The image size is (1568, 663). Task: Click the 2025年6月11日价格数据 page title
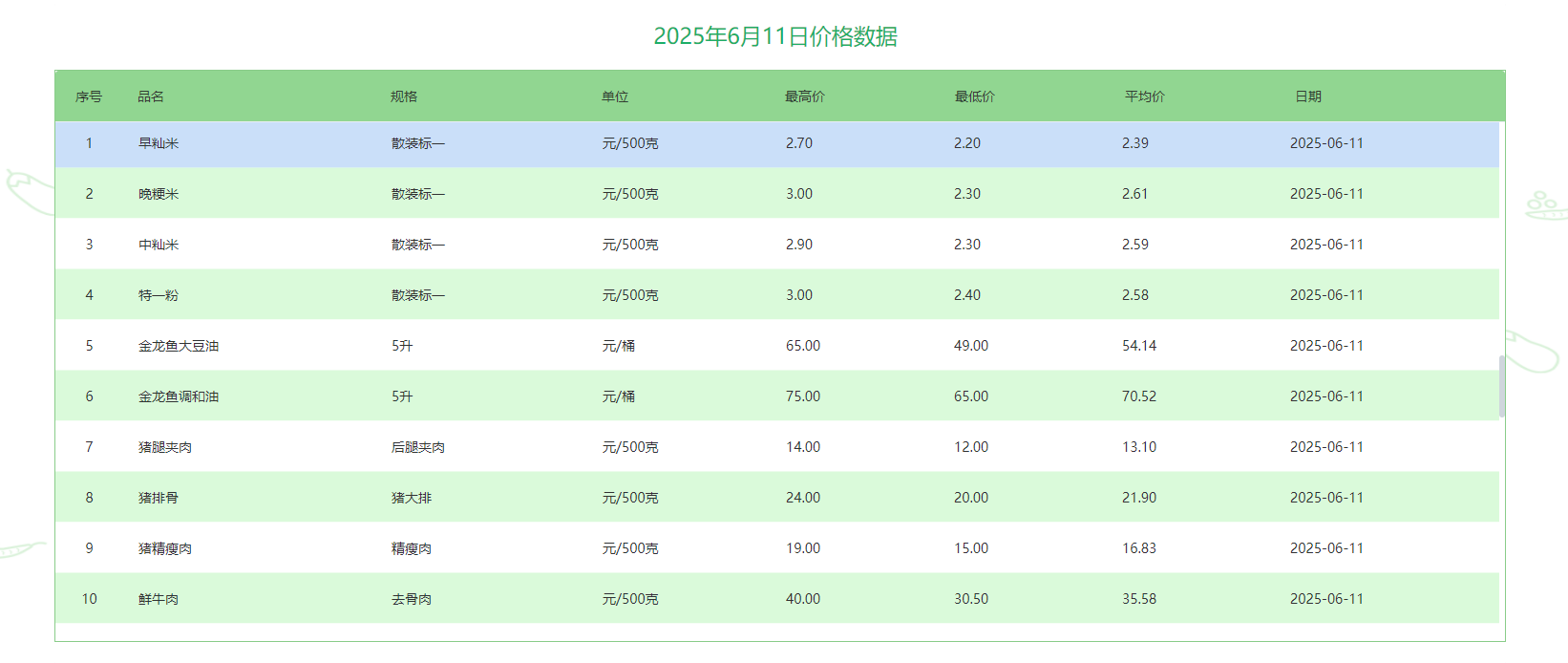(x=774, y=36)
